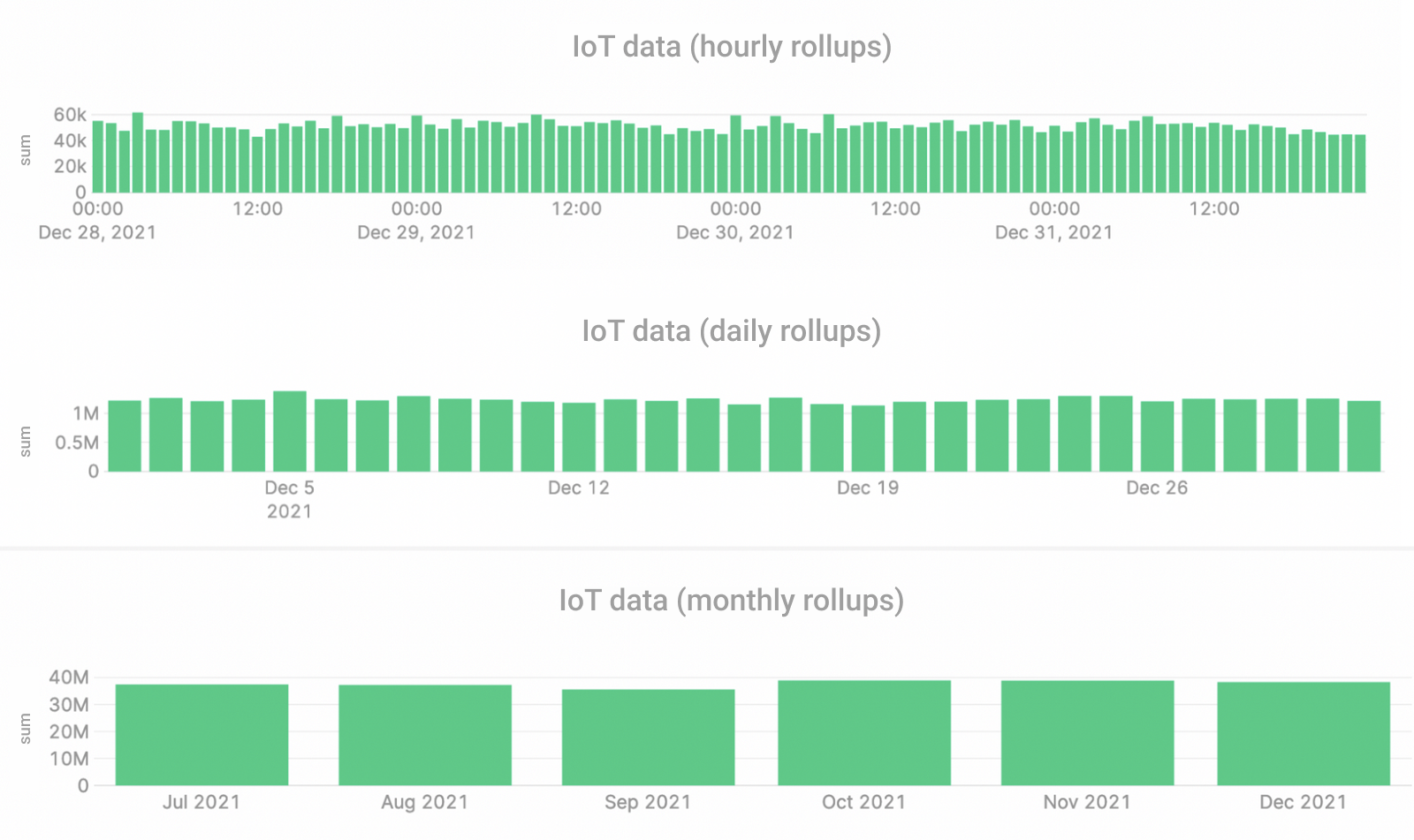Click the first bar in daily rollups chart

(x=125, y=436)
